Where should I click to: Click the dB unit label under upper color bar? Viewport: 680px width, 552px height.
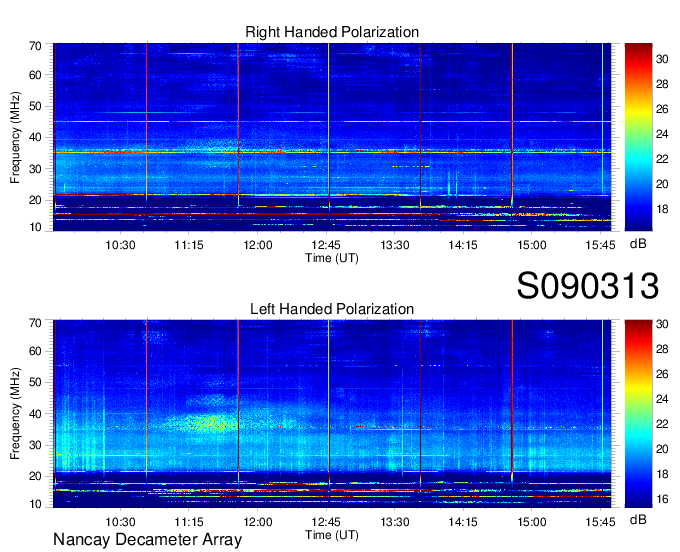(638, 244)
